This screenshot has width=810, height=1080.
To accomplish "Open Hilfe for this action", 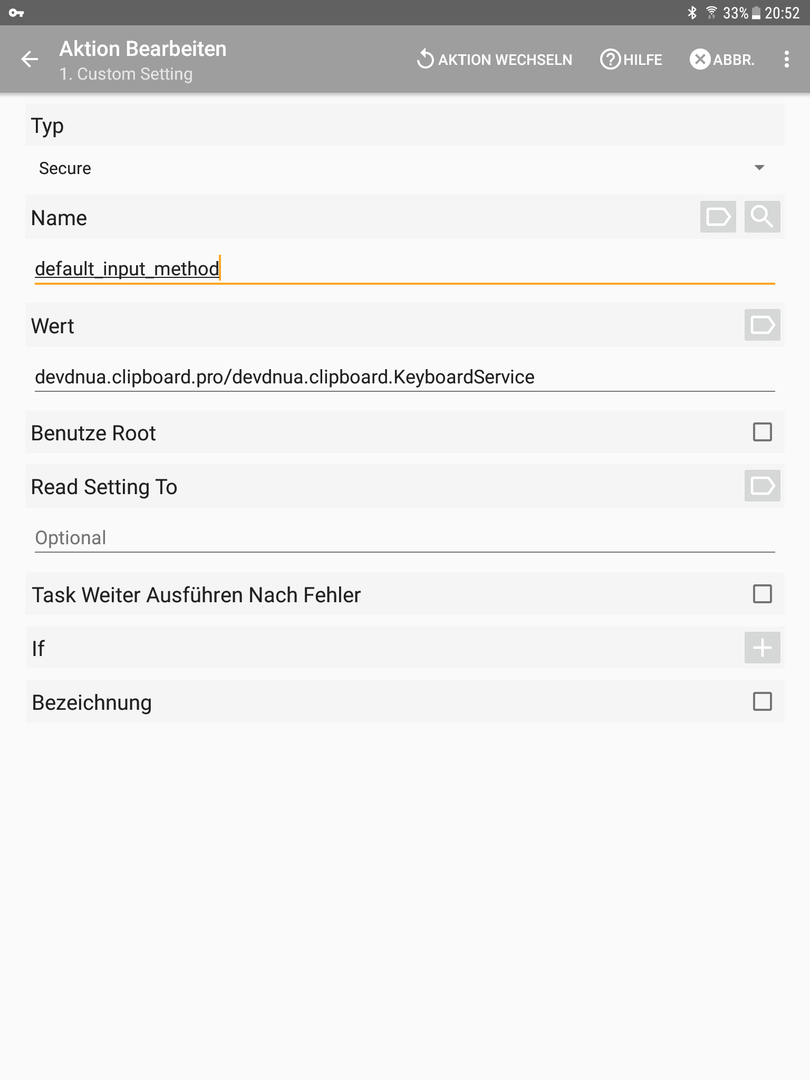I will pyautogui.click(x=631, y=59).
